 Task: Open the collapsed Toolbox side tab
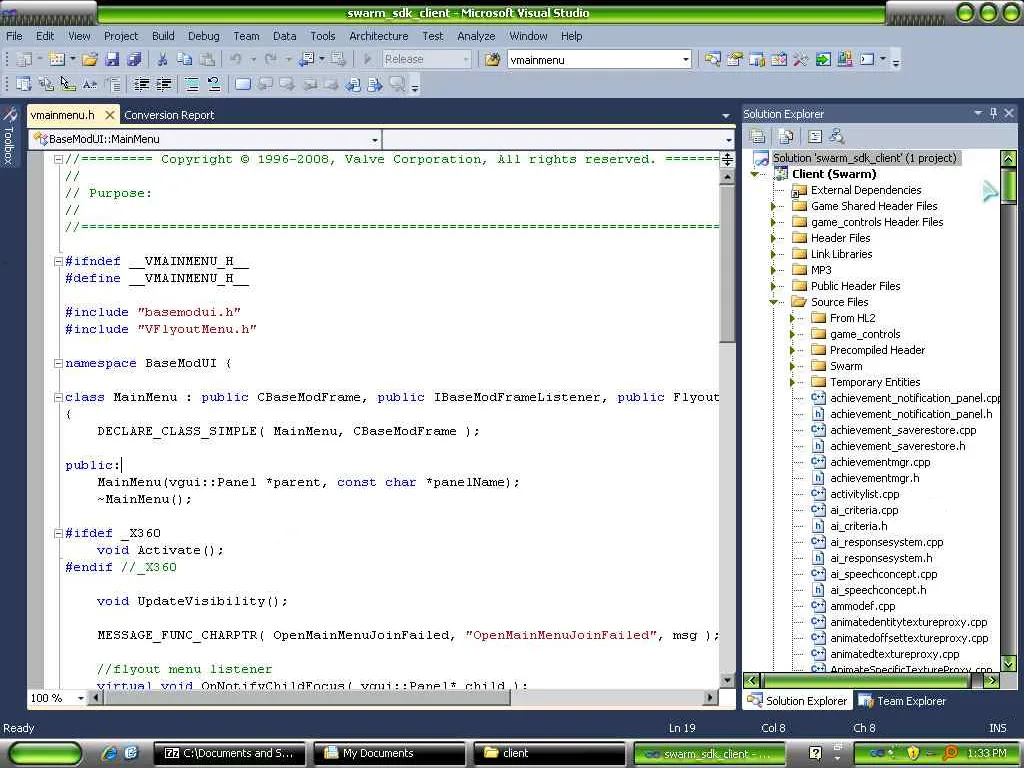coord(9,136)
